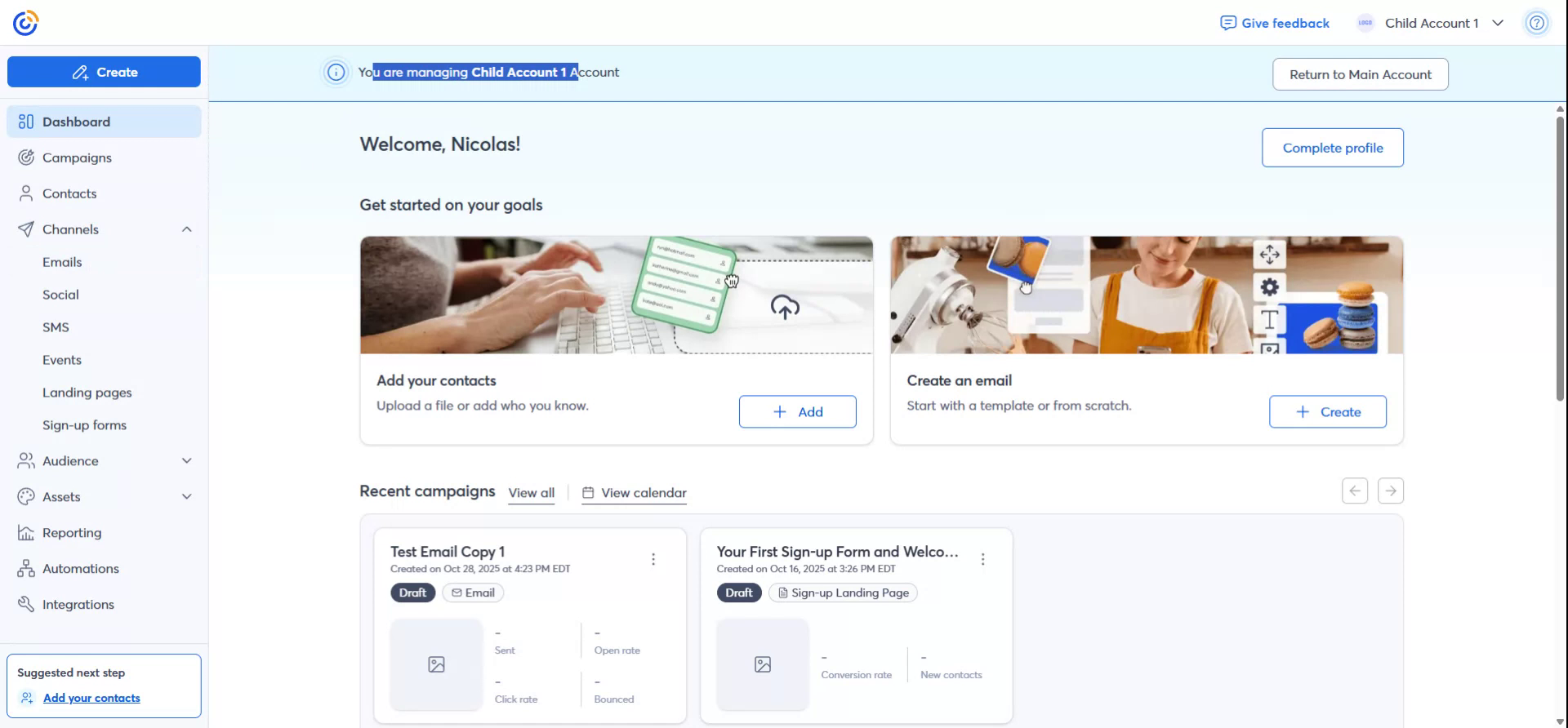Click the Test Email Copy 1 thumbnail
1568x728 pixels.
(x=436, y=664)
